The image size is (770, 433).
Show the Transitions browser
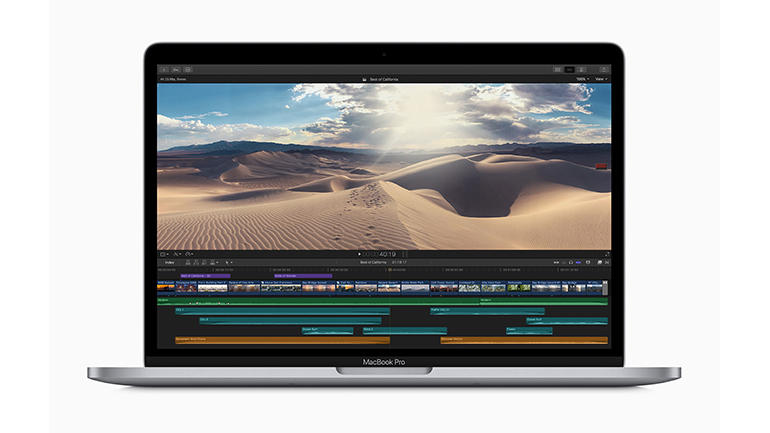click(x=607, y=263)
